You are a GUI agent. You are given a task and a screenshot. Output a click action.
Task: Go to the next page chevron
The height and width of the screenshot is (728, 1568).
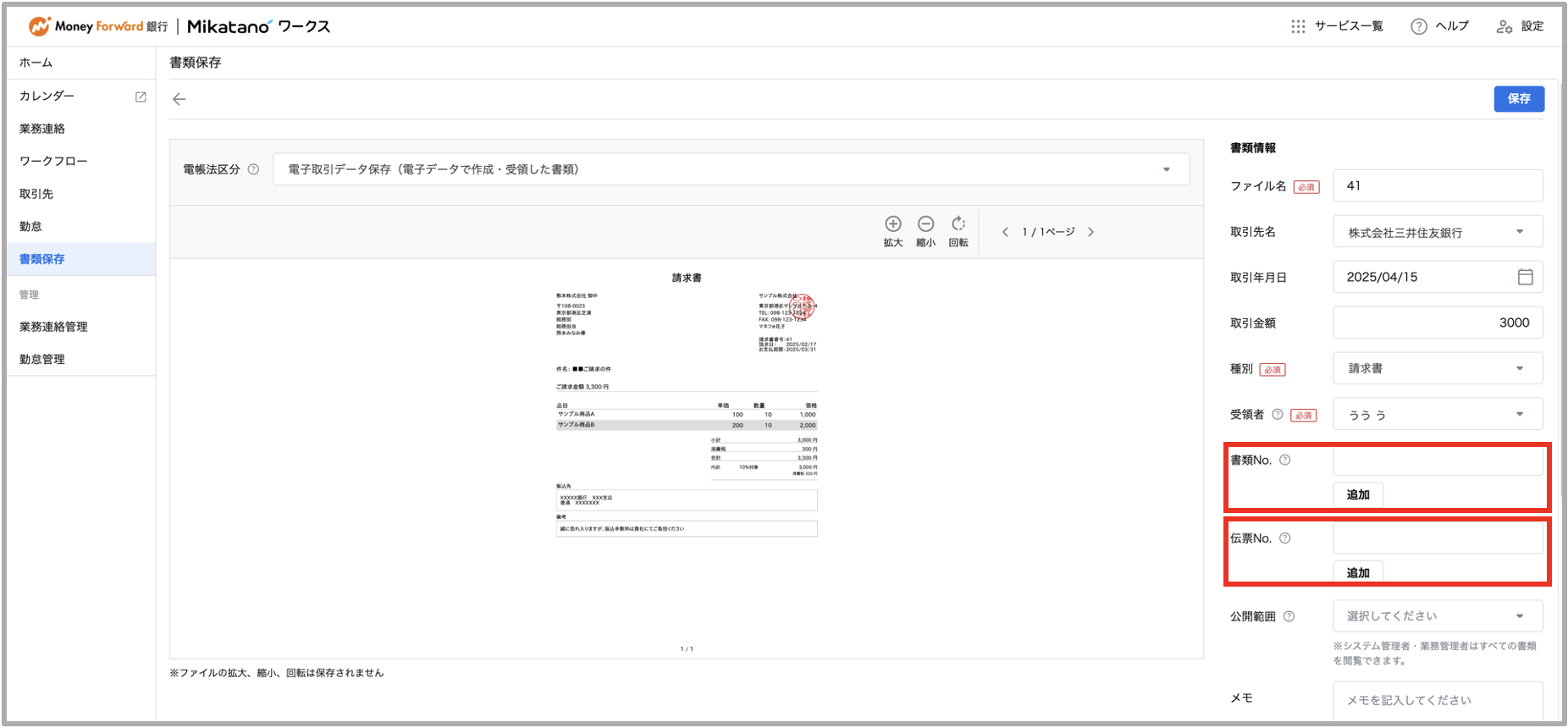1091,232
